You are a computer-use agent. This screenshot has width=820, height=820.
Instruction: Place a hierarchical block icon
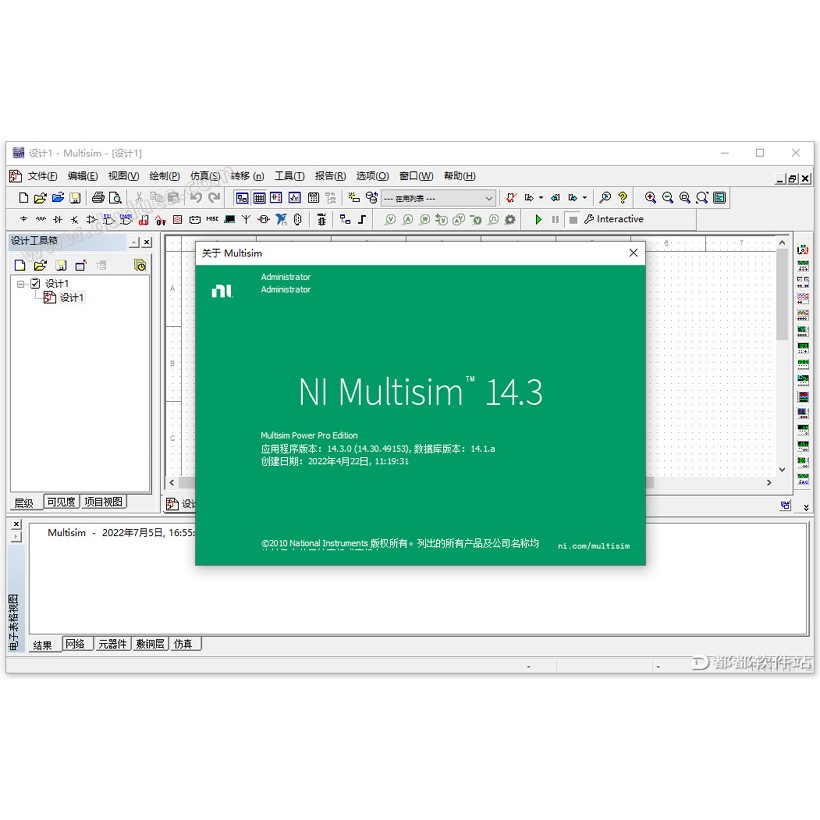(345, 220)
